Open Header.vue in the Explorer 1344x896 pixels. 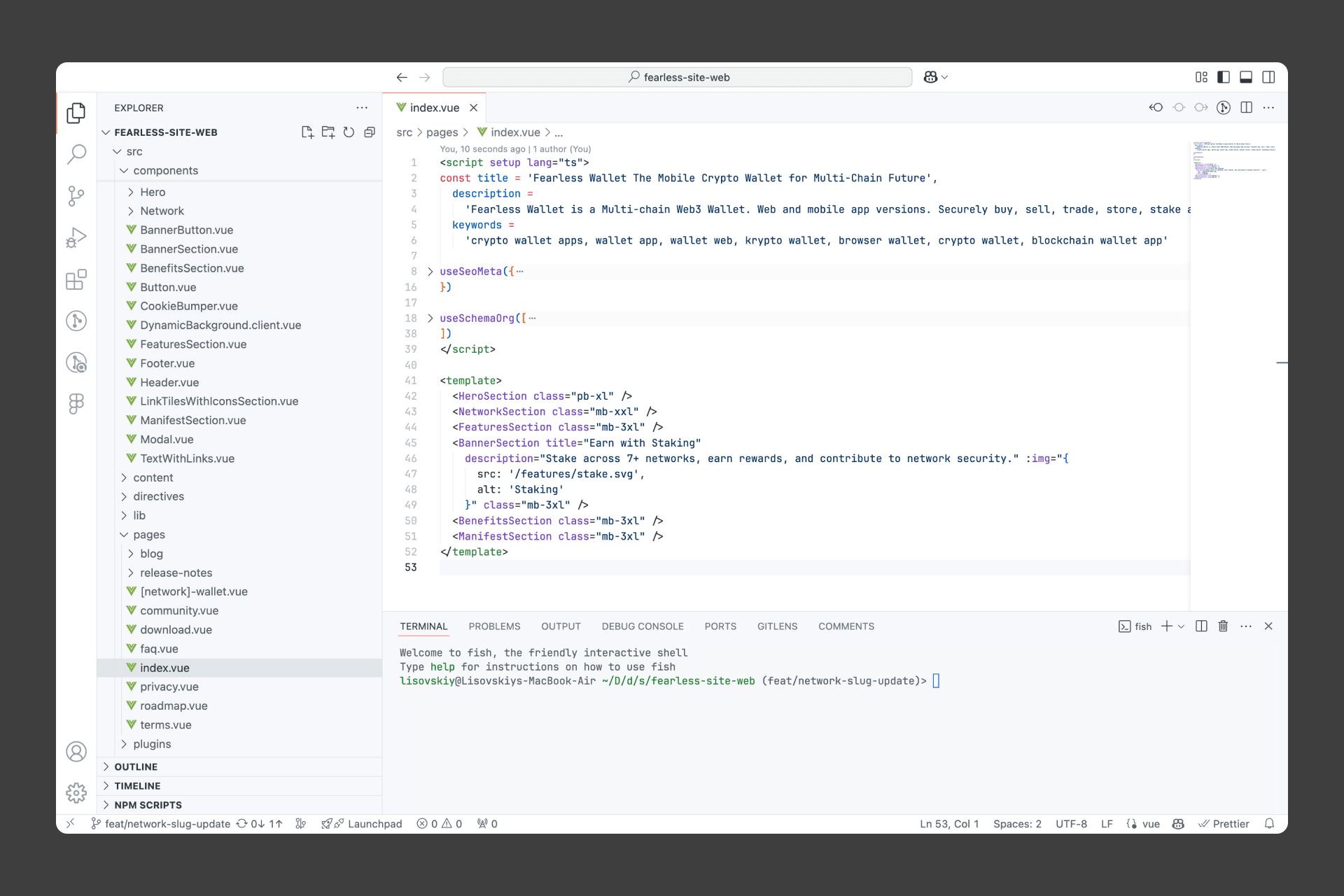coord(239,383)
